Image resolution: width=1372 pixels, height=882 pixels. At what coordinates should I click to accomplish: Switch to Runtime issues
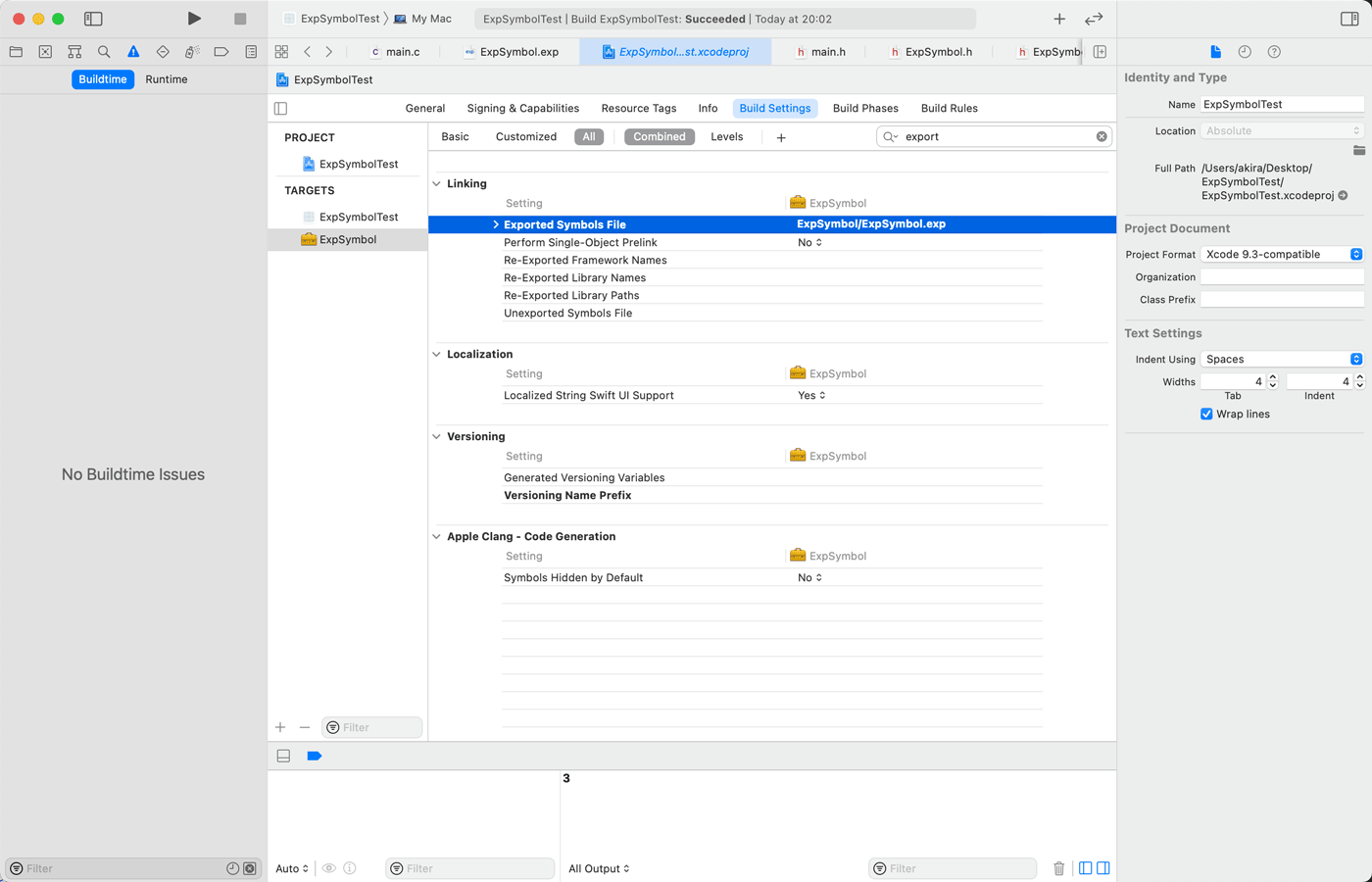(x=167, y=79)
